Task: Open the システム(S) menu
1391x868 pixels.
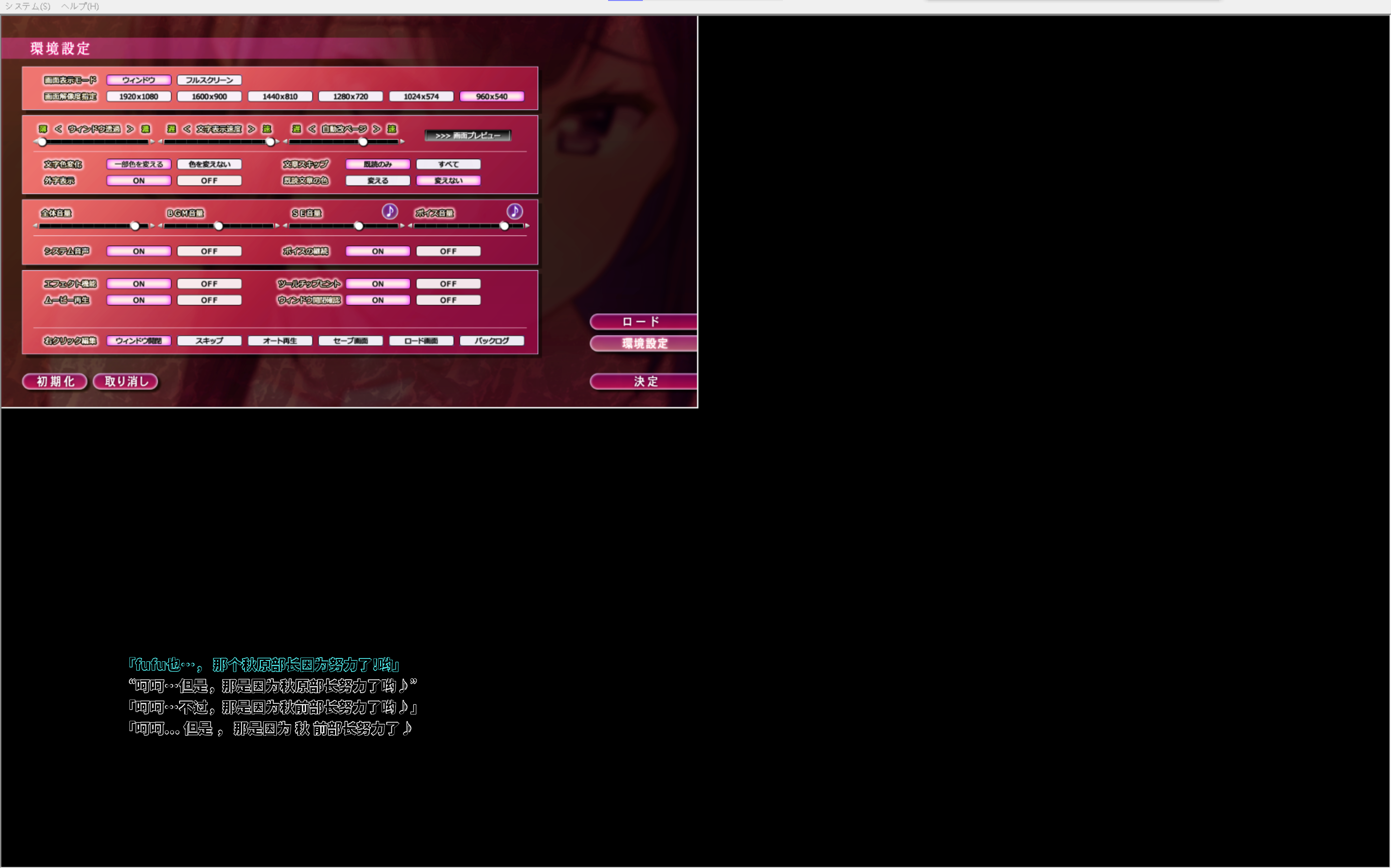Action: point(28,6)
